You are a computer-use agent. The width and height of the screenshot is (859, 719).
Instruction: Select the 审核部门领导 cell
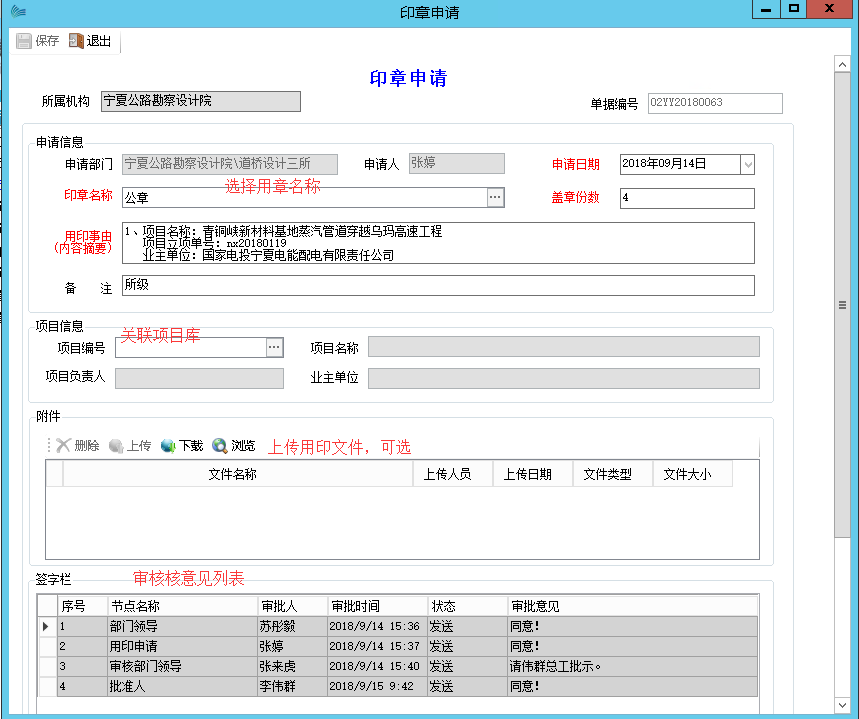point(182,666)
